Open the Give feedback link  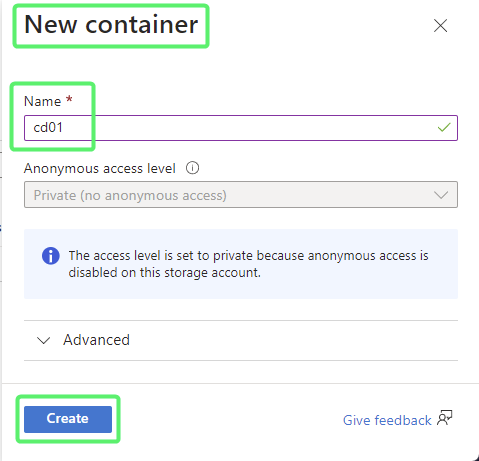point(387,420)
